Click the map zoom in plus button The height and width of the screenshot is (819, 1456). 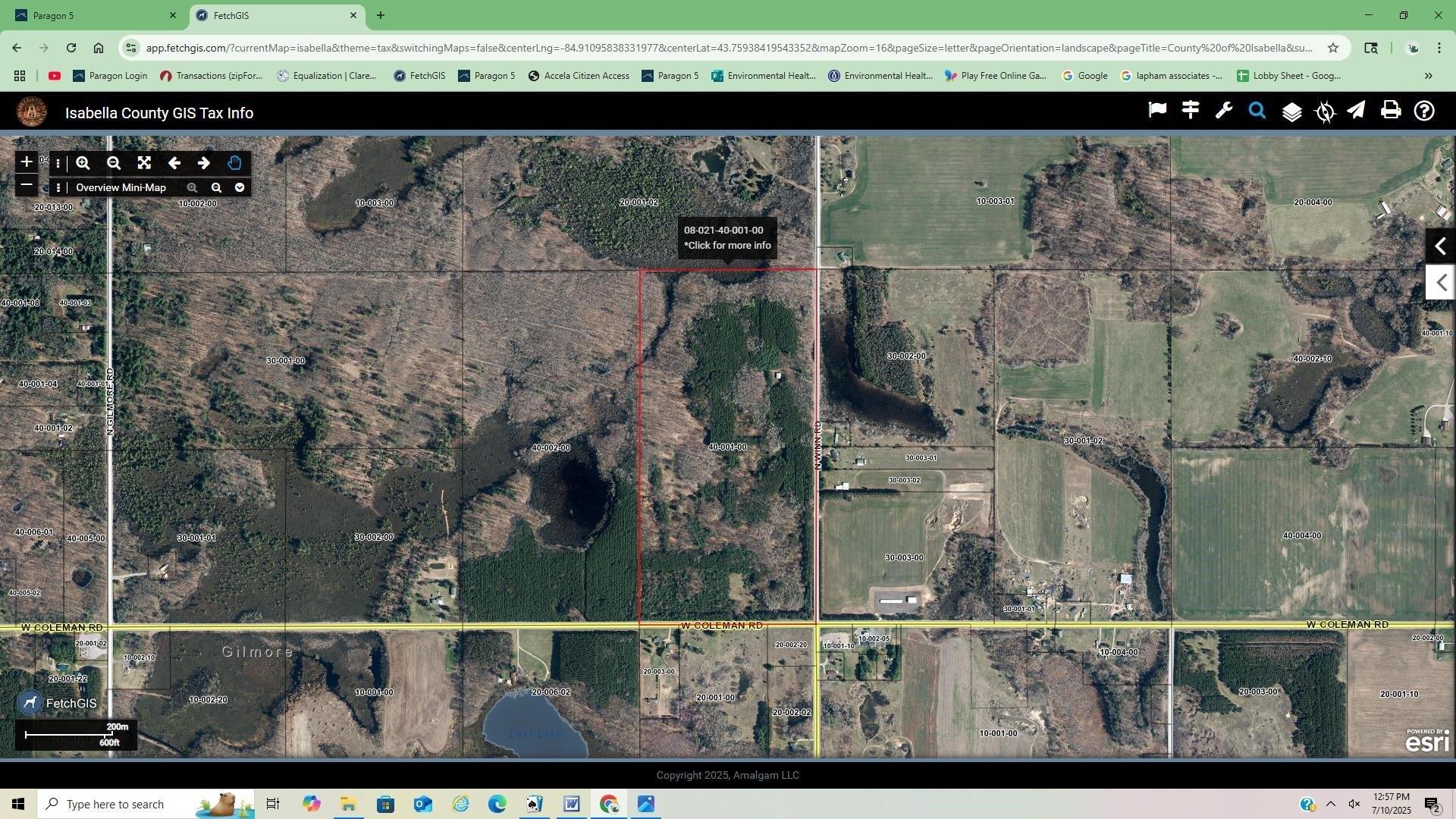(x=27, y=162)
